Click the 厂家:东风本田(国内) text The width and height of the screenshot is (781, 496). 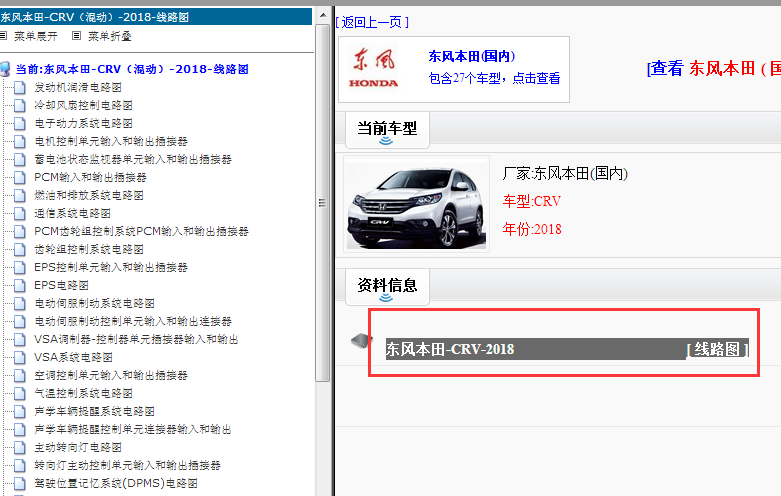coord(565,173)
